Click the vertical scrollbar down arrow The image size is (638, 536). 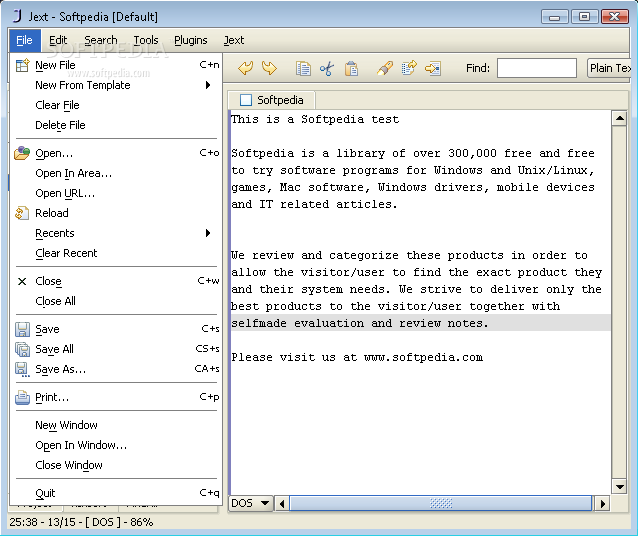click(x=619, y=486)
